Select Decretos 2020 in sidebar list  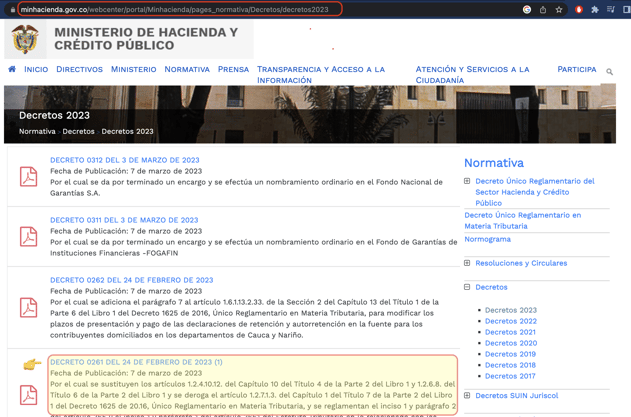(x=511, y=343)
